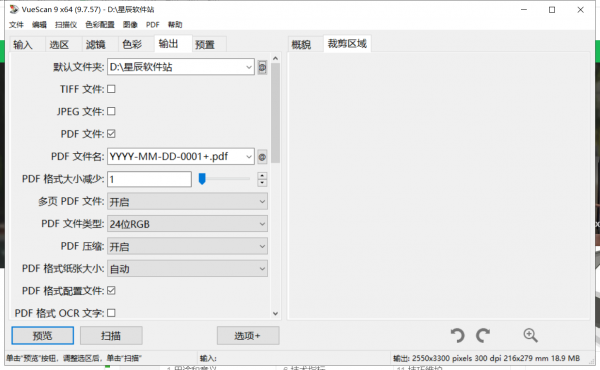Click the rotate right icon

[x=483, y=336]
